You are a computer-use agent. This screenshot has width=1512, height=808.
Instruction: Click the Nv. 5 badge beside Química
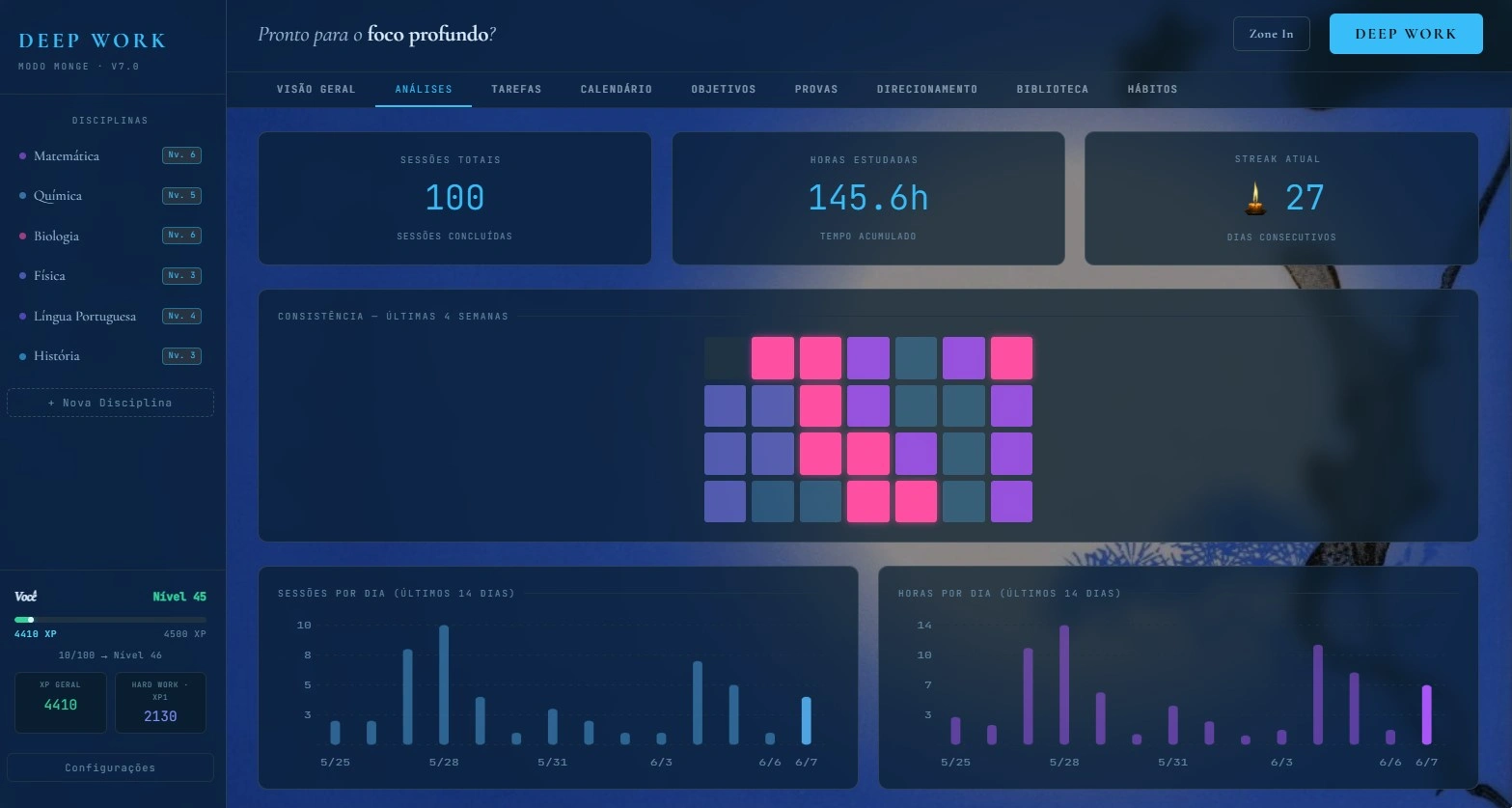[181, 195]
